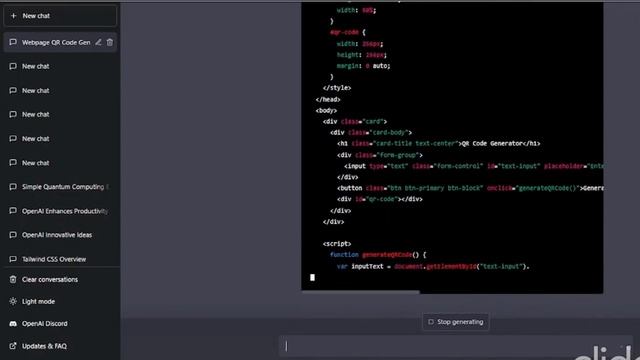Click the 'margin: 0 auto;' line in code
This screenshot has height=360, width=640.
[x=363, y=66]
